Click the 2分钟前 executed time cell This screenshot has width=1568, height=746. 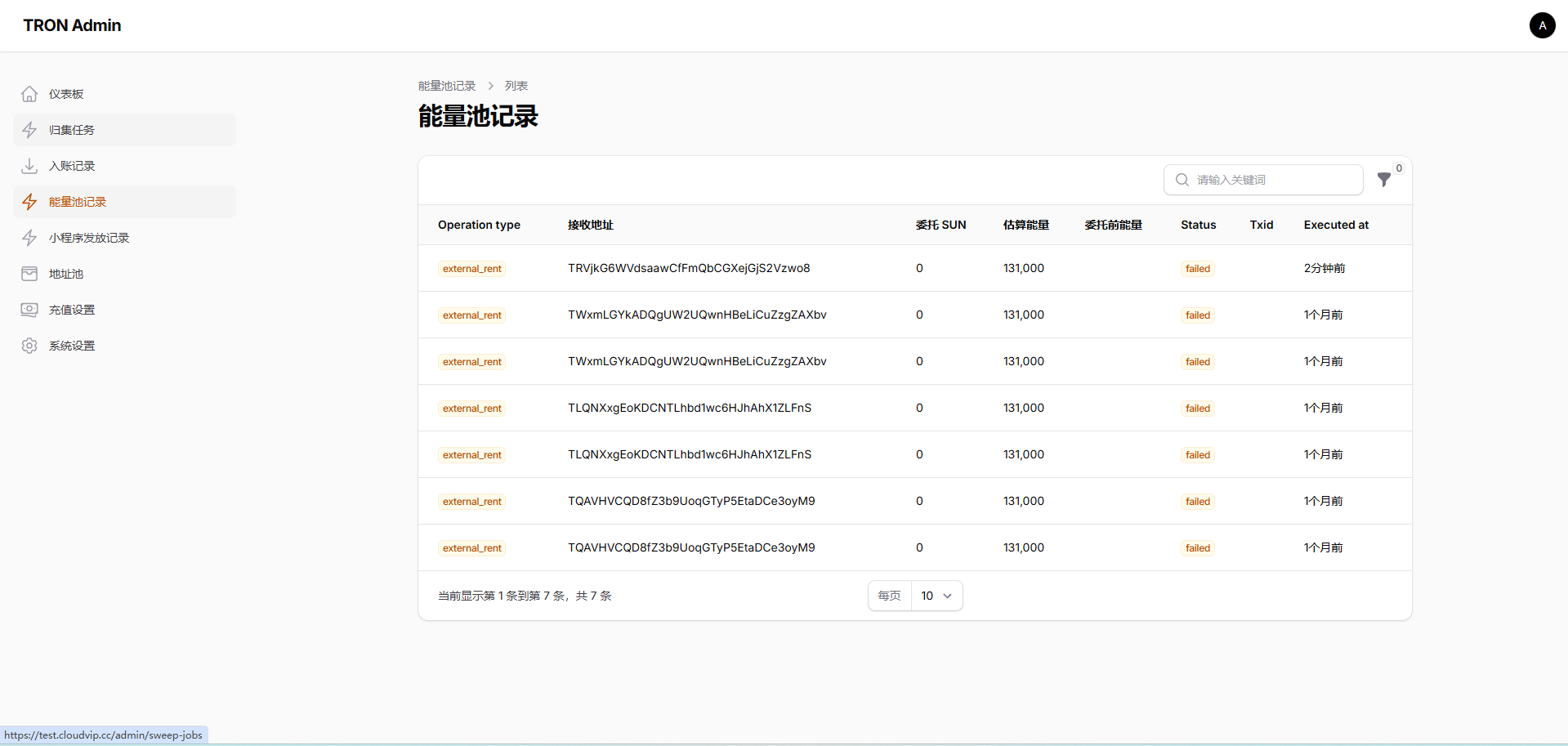point(1325,268)
